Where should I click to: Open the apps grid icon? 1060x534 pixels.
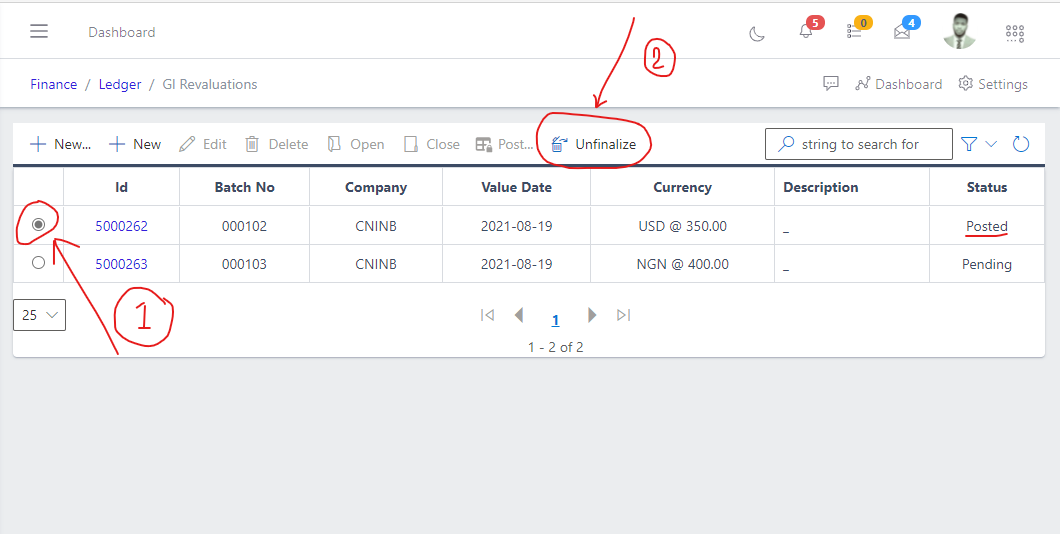(x=1015, y=33)
